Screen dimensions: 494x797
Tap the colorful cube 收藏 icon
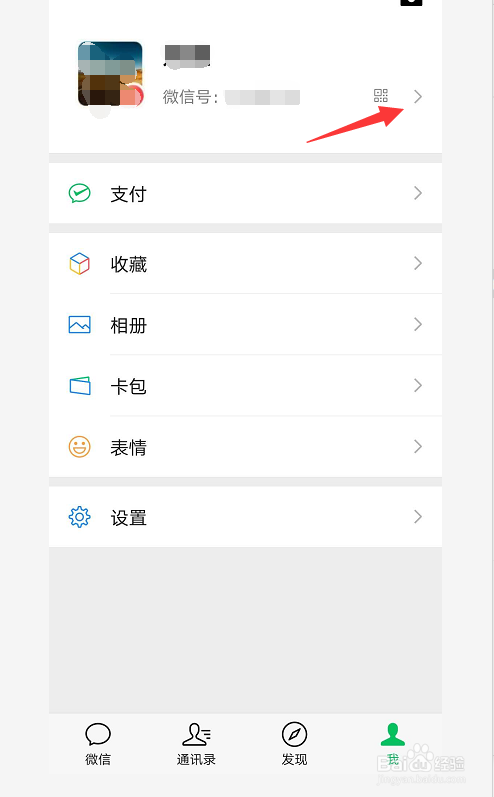79,264
